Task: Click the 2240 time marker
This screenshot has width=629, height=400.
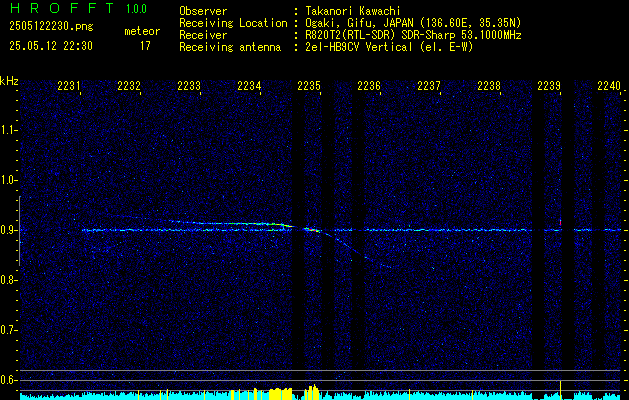Action: pyautogui.click(x=609, y=85)
